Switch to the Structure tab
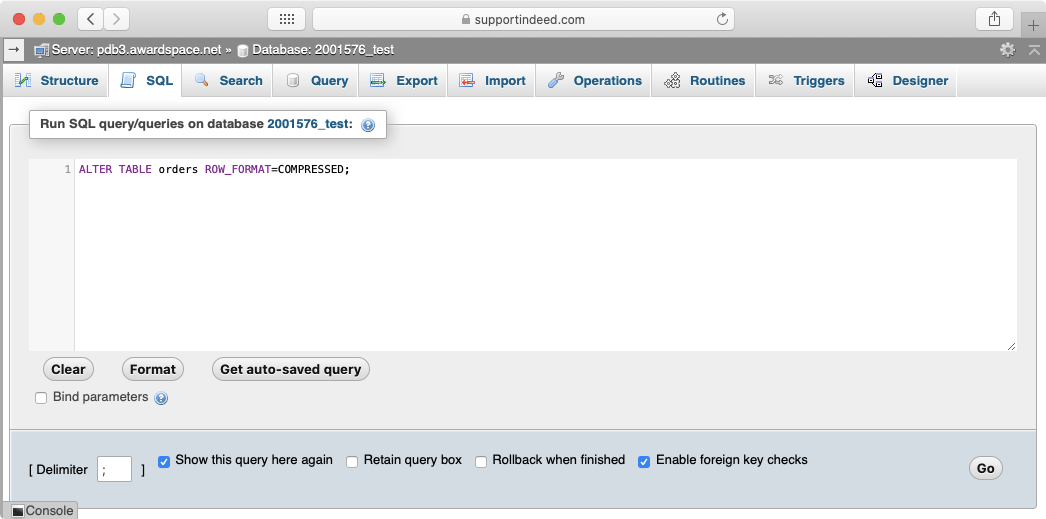The image size is (1046, 519). (57, 81)
